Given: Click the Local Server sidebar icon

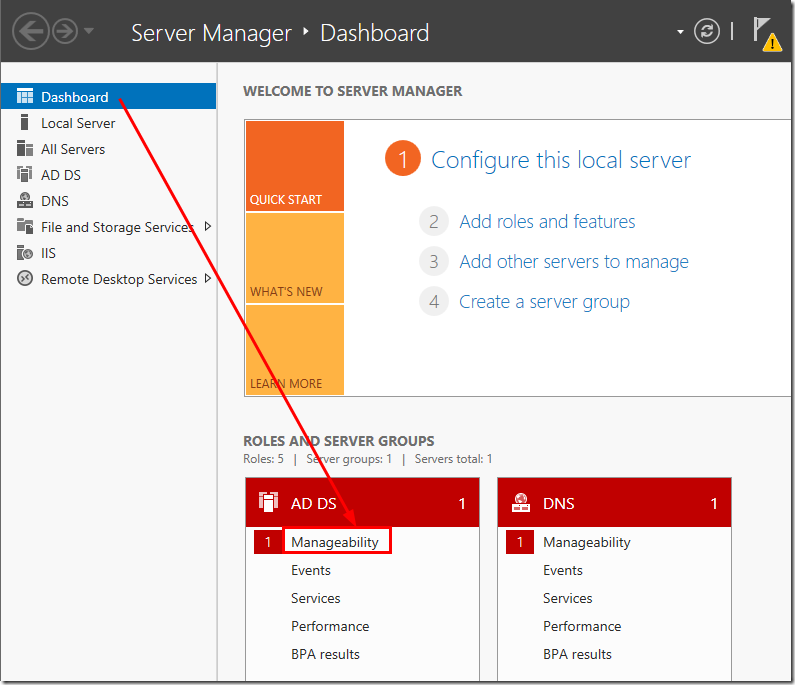Looking at the screenshot, I should pos(25,123).
